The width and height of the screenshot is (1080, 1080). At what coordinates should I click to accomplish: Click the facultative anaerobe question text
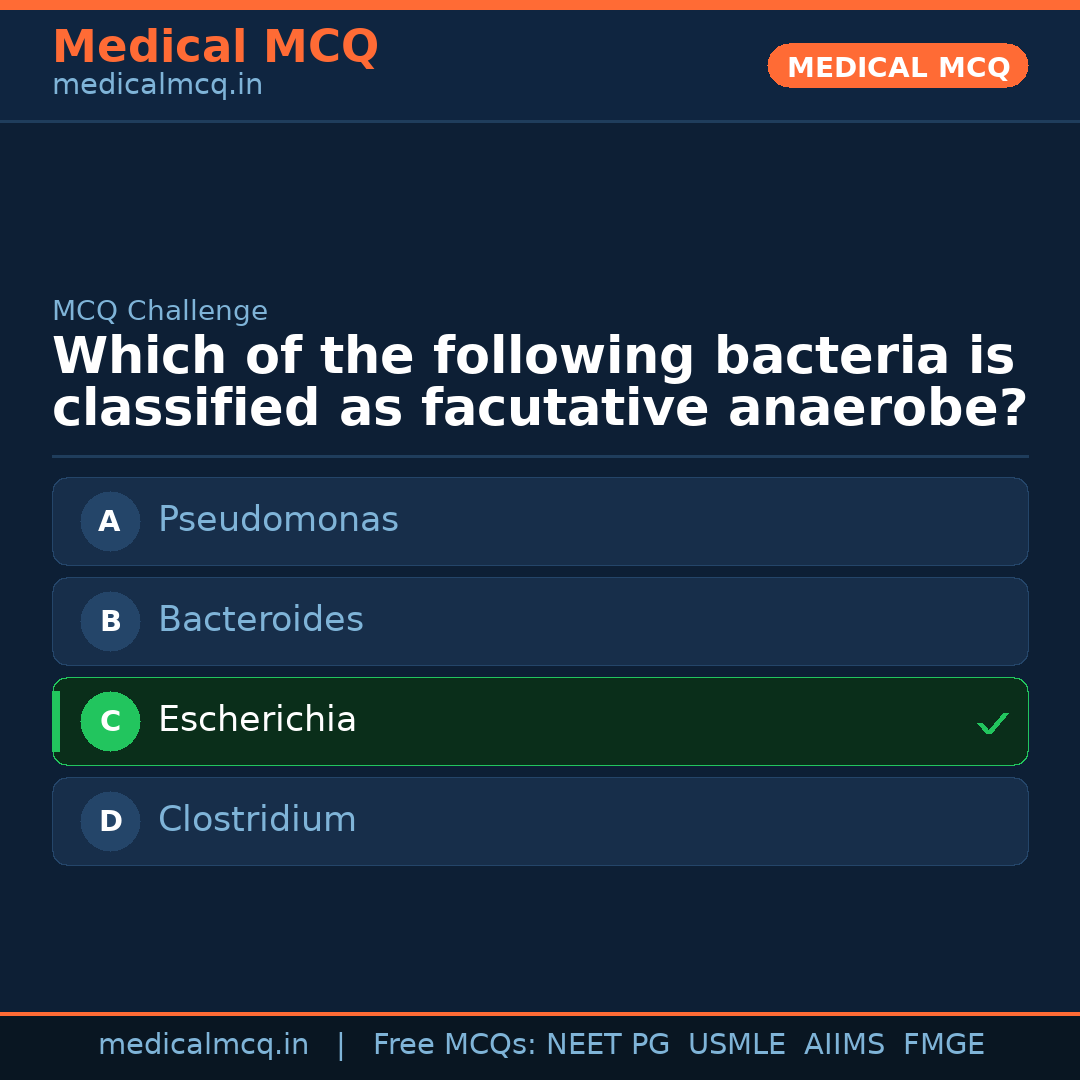(x=539, y=383)
